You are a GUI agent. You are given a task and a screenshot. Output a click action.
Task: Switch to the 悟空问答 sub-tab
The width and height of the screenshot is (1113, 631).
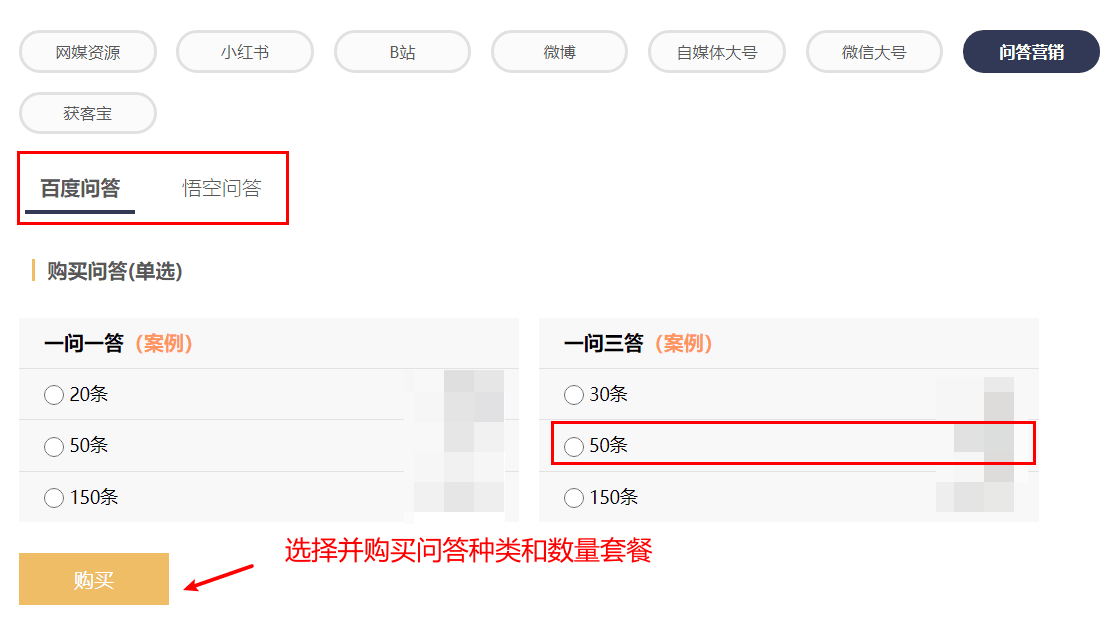pos(221,188)
